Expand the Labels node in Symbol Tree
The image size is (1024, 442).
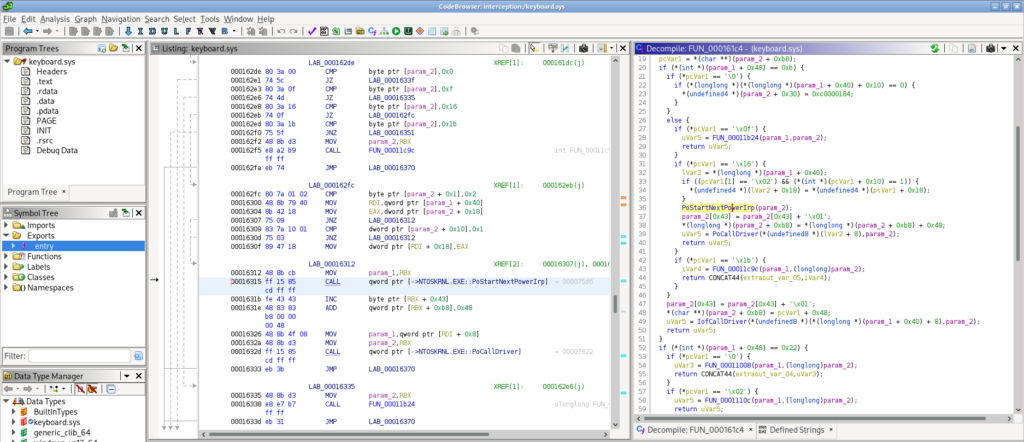(7, 267)
